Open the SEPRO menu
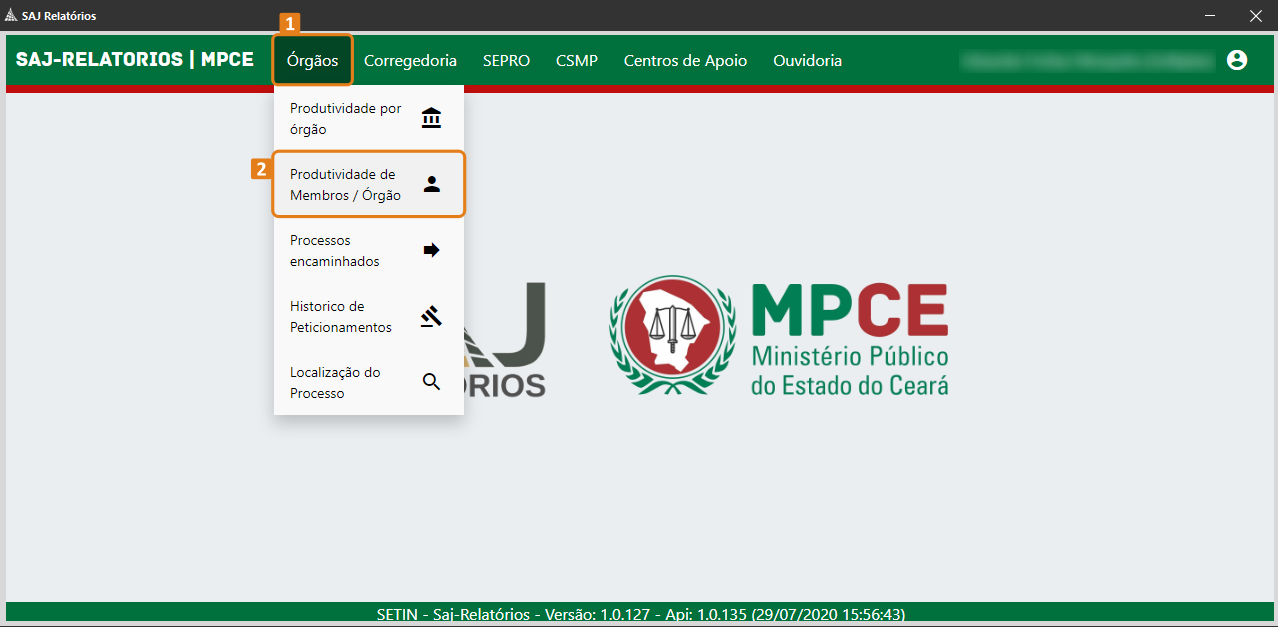The image size is (1278, 627). (x=506, y=60)
